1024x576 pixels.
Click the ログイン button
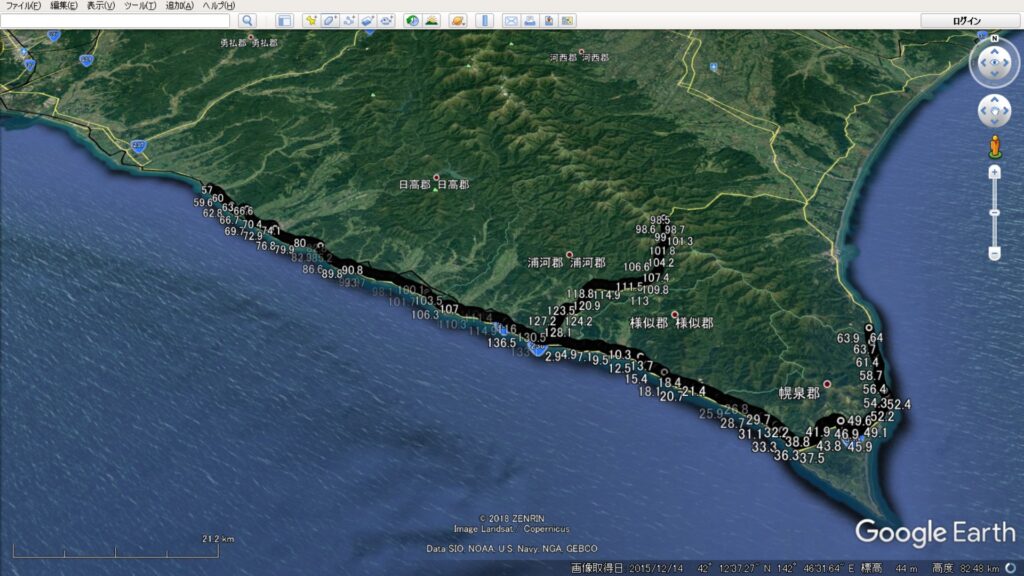[968, 20]
